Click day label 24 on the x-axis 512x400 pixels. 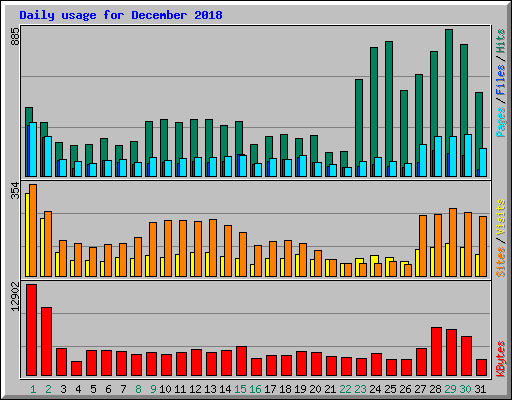click(x=375, y=389)
